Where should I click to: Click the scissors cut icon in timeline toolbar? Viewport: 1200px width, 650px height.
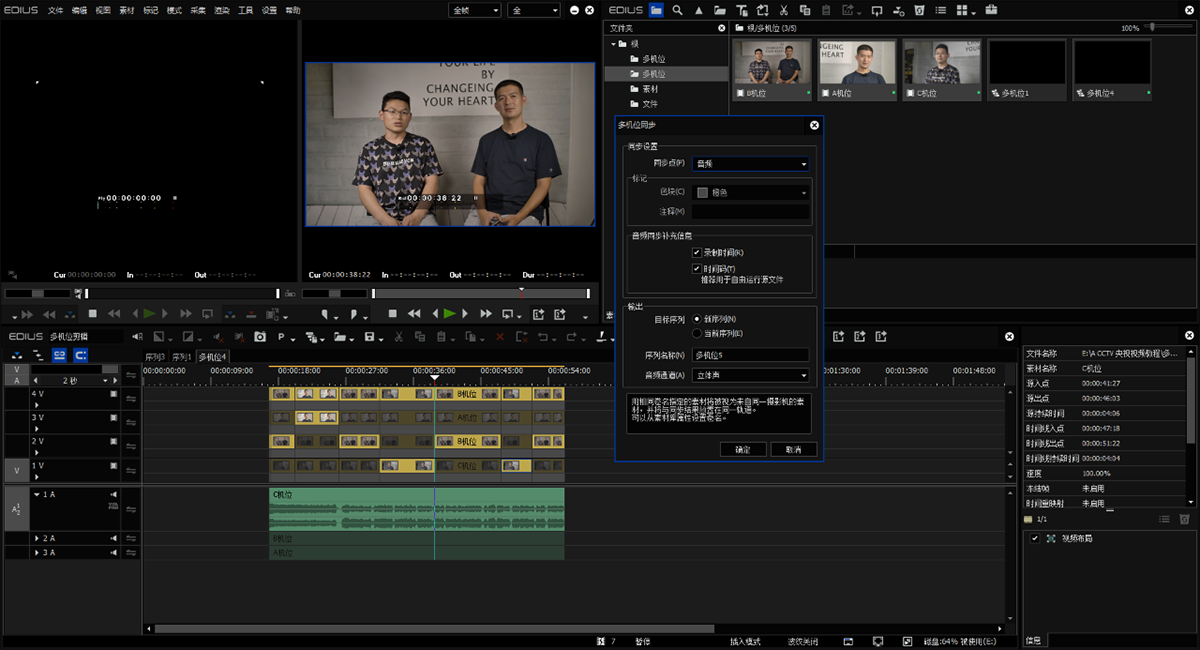point(398,336)
